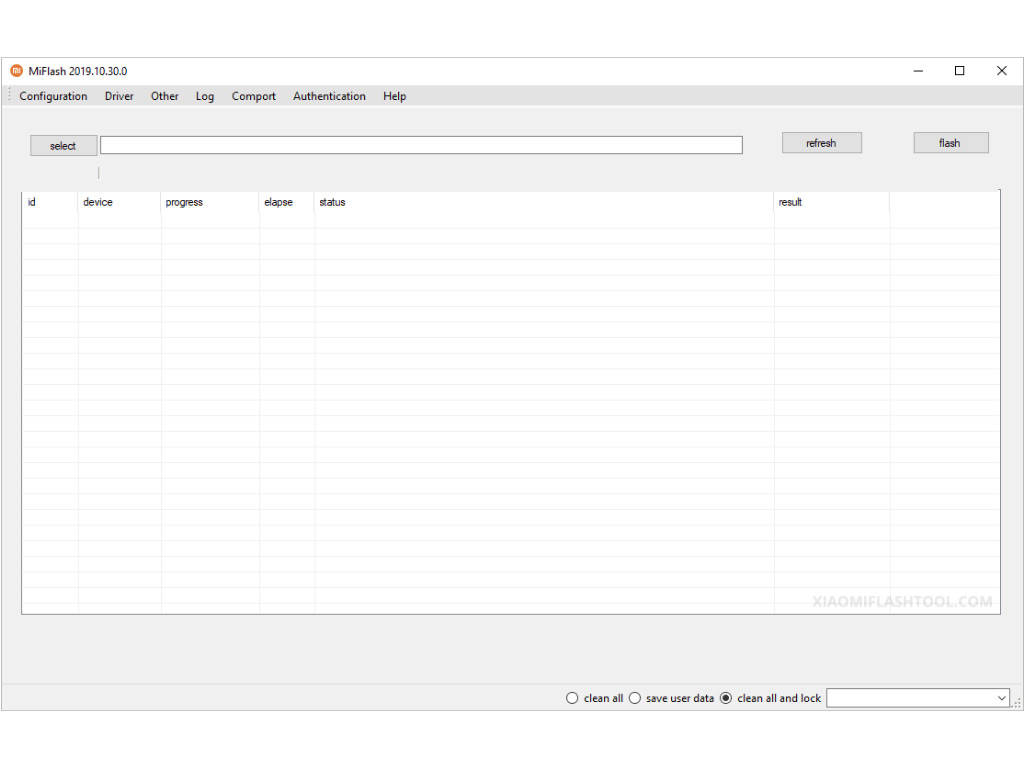Click the MiFlash app icon in title bar
The height and width of the screenshot is (768, 1024).
[16, 71]
